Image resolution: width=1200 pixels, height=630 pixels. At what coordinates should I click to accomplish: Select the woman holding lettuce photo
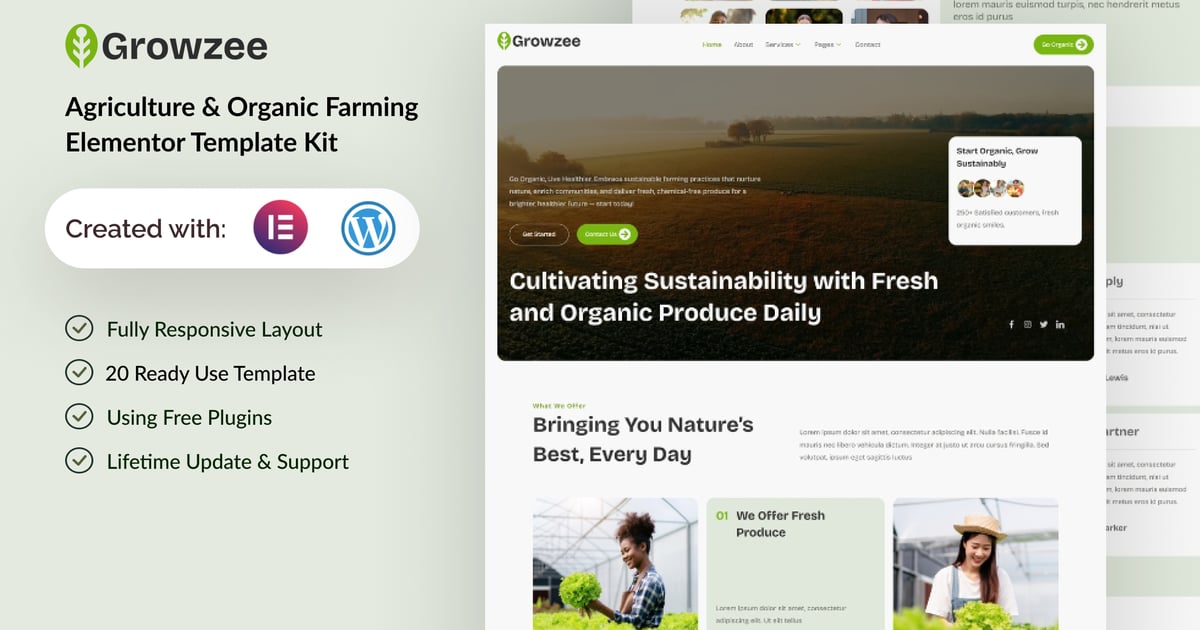[x=615, y=564]
